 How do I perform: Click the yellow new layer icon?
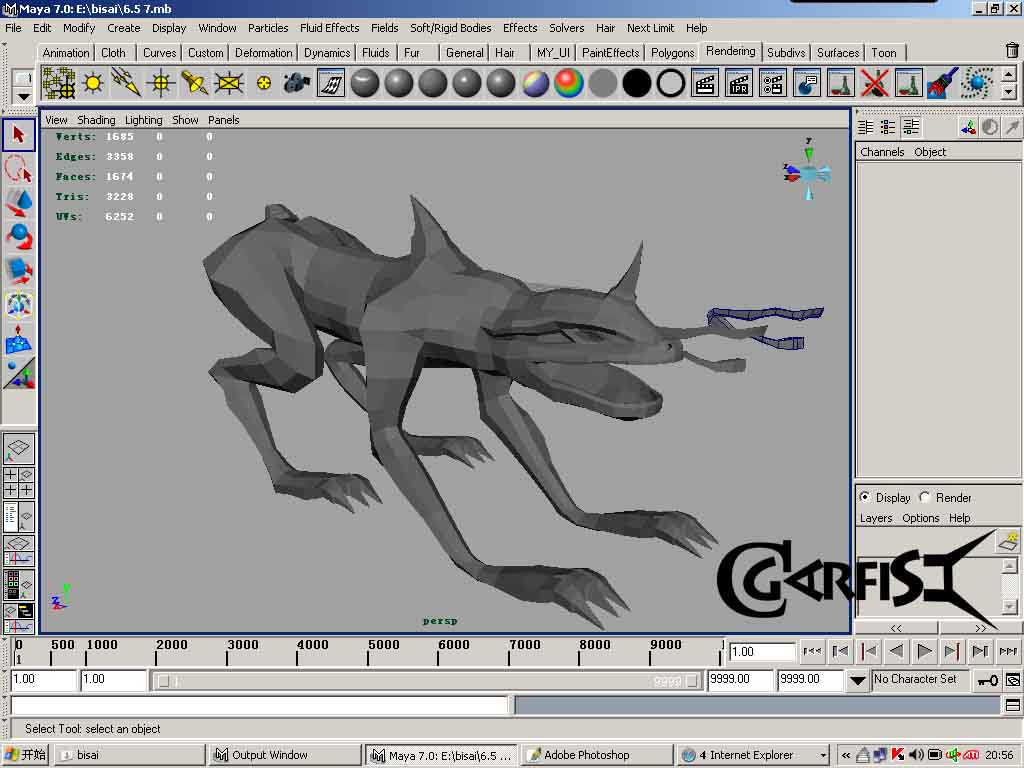[1008, 541]
